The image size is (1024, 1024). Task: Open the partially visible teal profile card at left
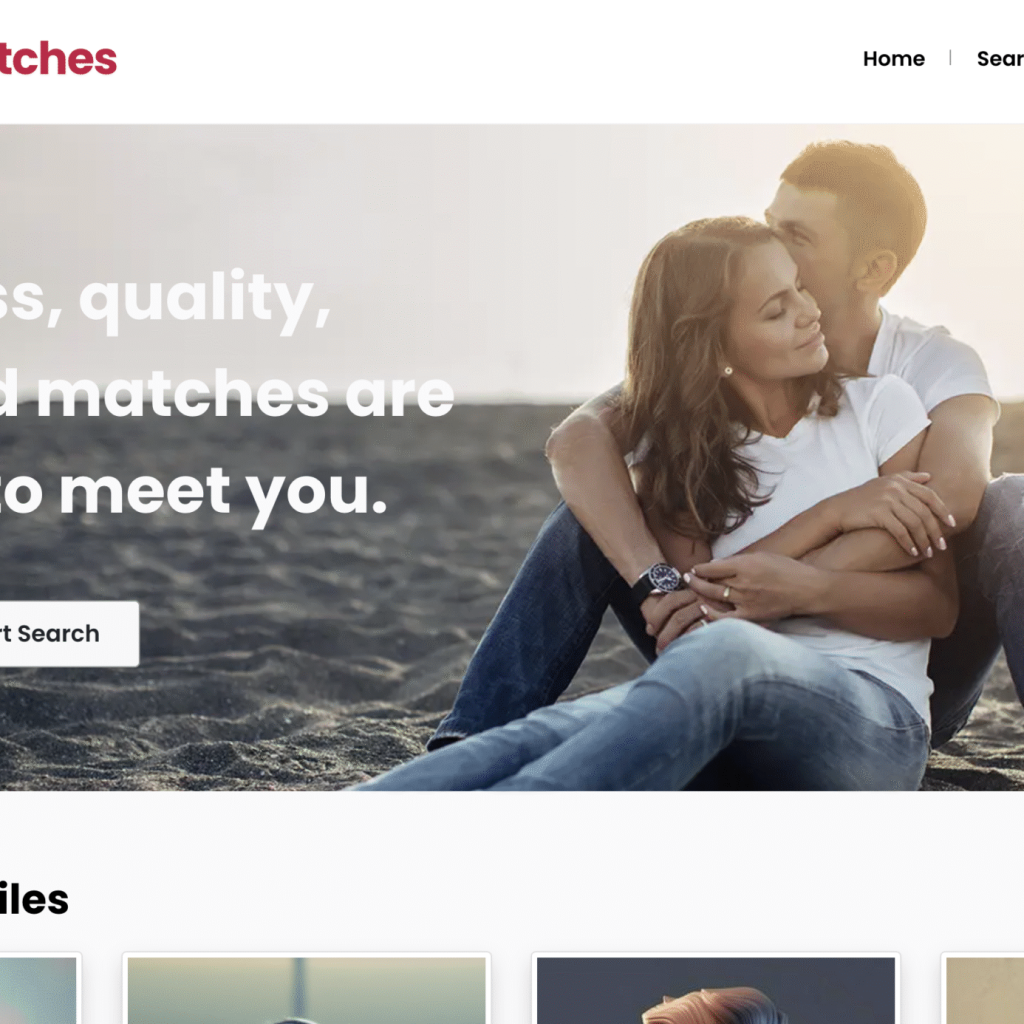39,989
